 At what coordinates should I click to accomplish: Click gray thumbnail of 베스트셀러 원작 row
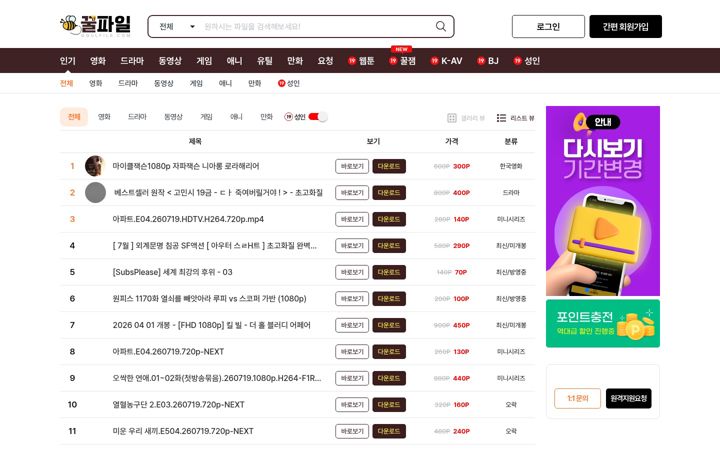coord(96,192)
